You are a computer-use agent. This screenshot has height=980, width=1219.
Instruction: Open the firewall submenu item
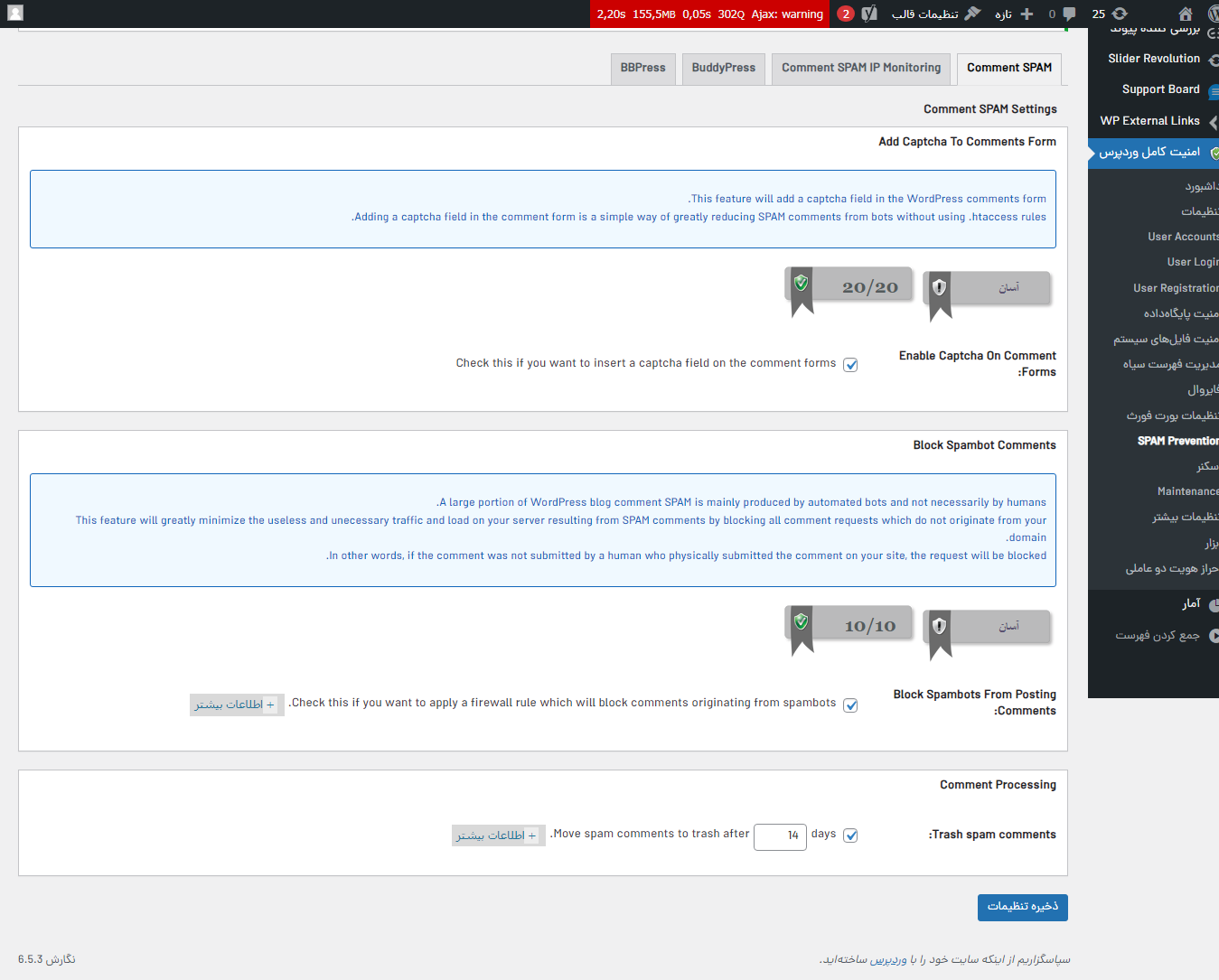click(x=1202, y=390)
